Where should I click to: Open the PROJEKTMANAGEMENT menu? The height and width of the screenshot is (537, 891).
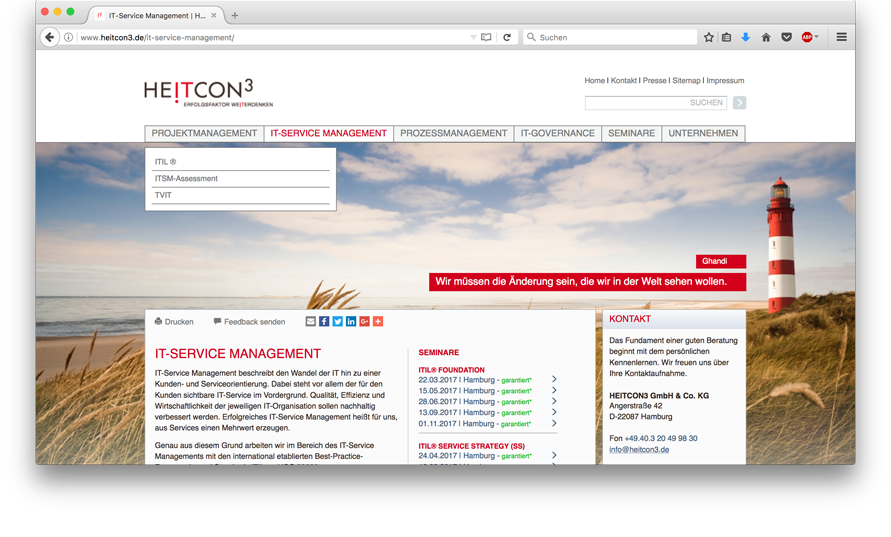(x=204, y=134)
